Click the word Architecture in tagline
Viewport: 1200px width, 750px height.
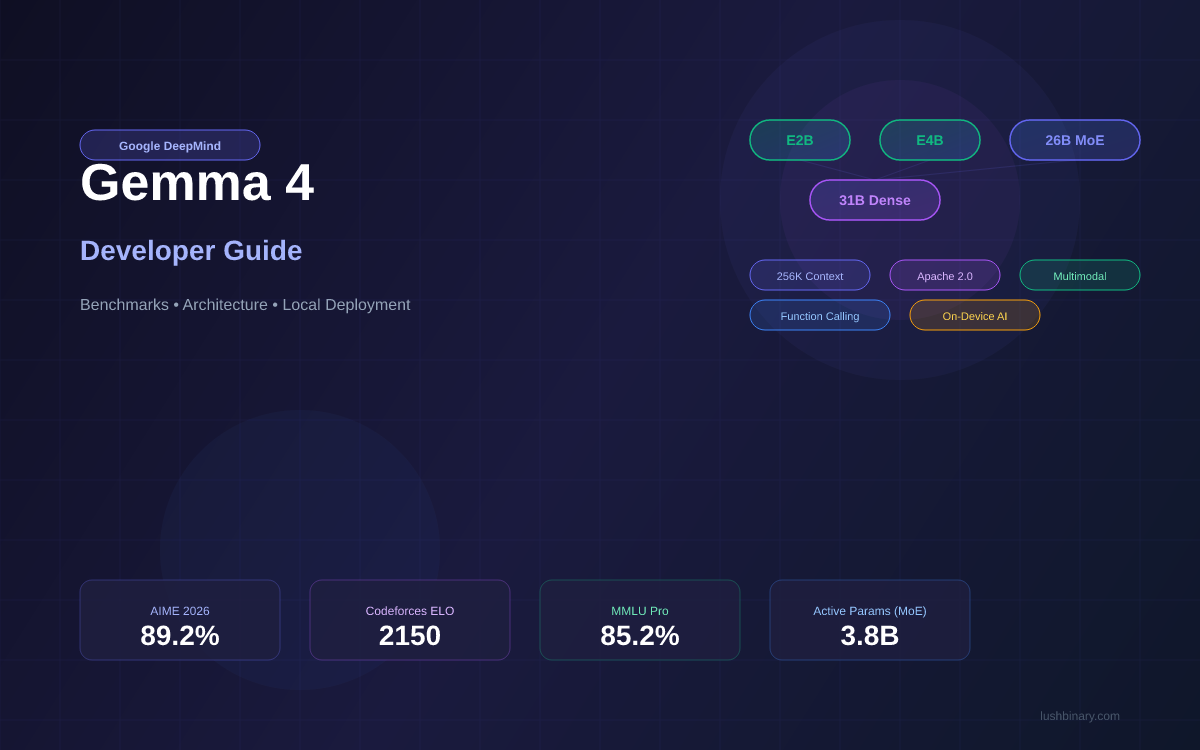point(225,305)
